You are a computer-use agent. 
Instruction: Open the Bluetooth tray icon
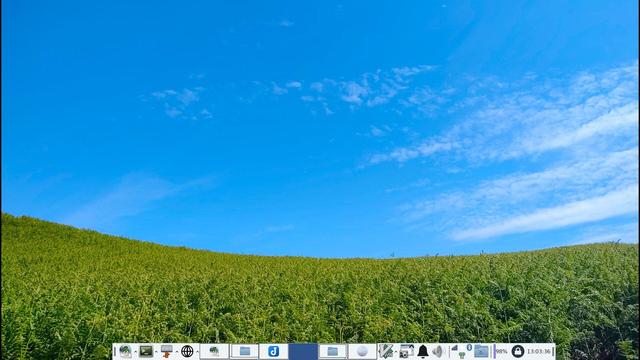click(469, 347)
